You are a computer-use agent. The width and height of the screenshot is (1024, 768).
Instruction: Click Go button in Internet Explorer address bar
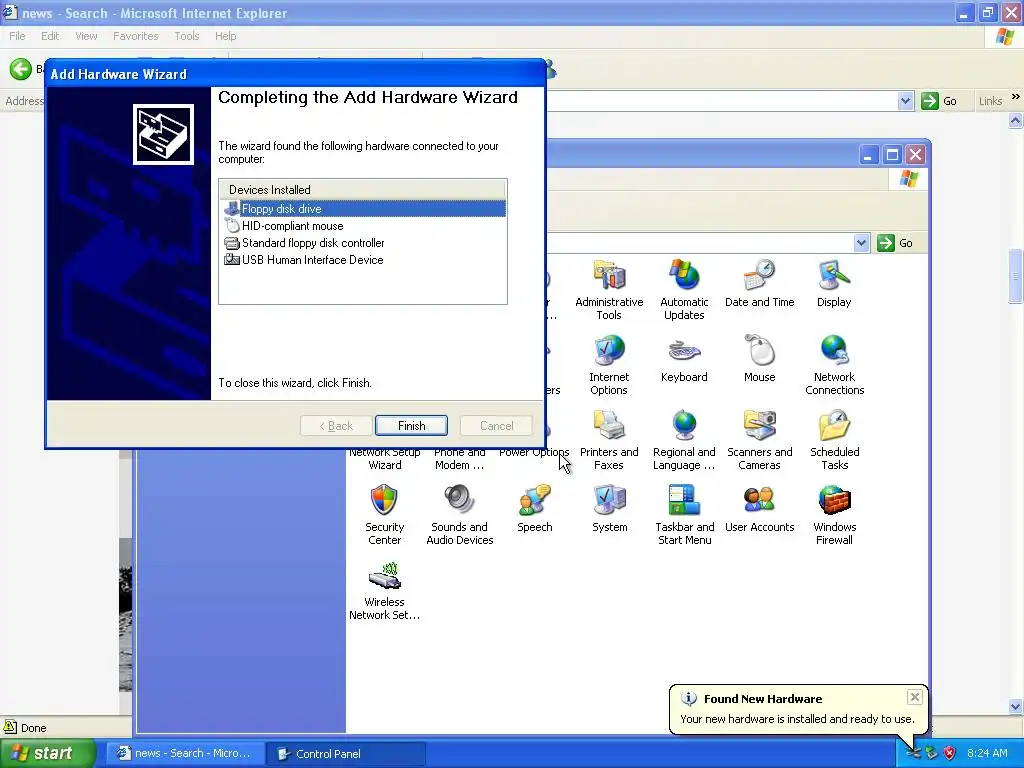939,101
